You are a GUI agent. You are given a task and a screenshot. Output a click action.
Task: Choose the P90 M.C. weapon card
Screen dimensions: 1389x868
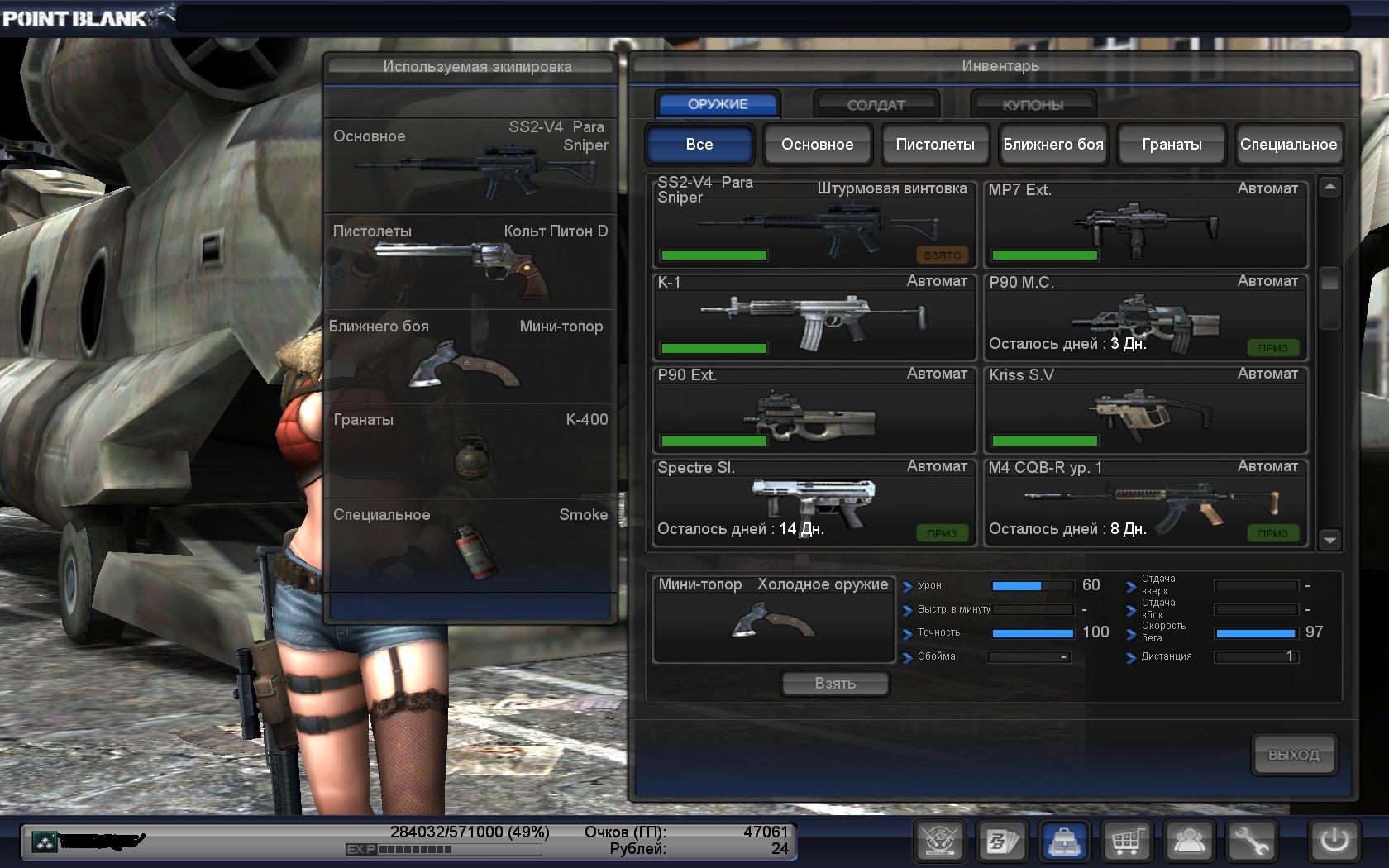tap(1145, 317)
